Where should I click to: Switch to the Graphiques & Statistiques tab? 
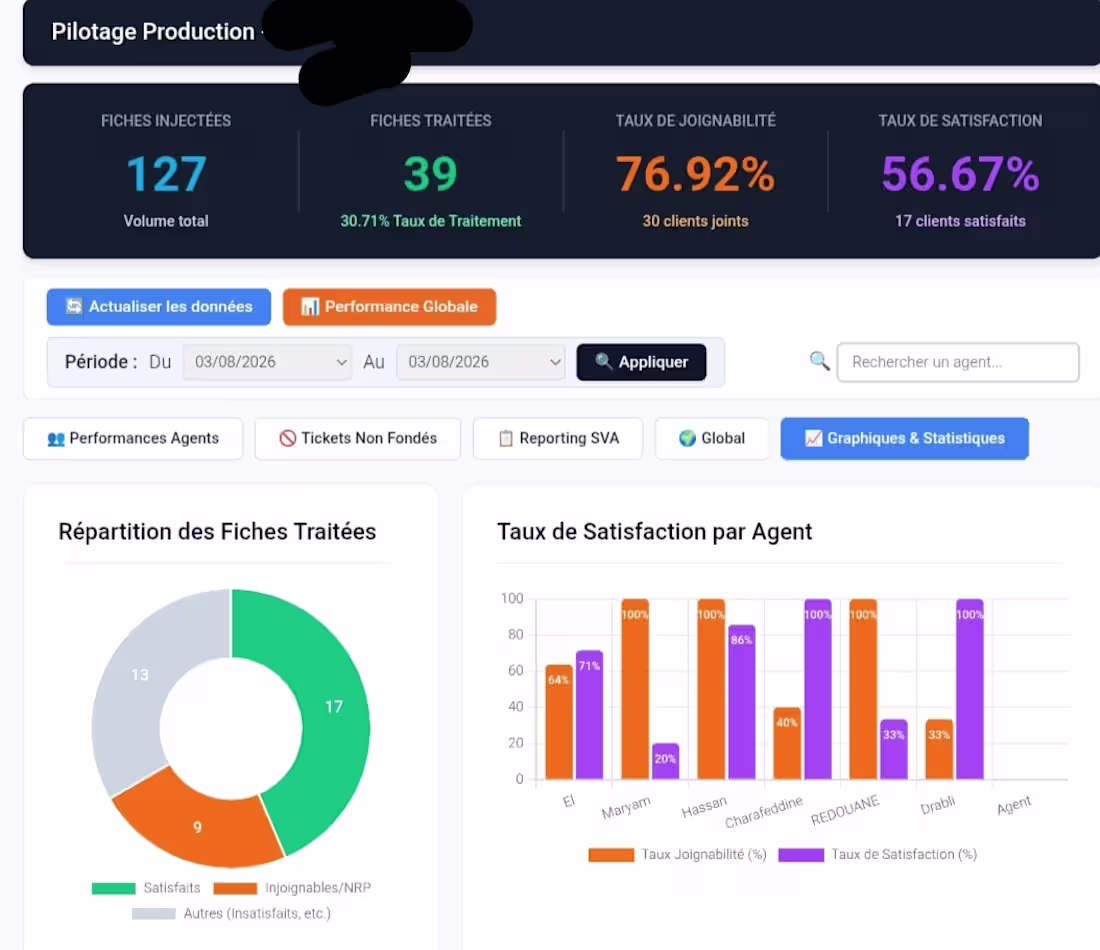(x=904, y=439)
